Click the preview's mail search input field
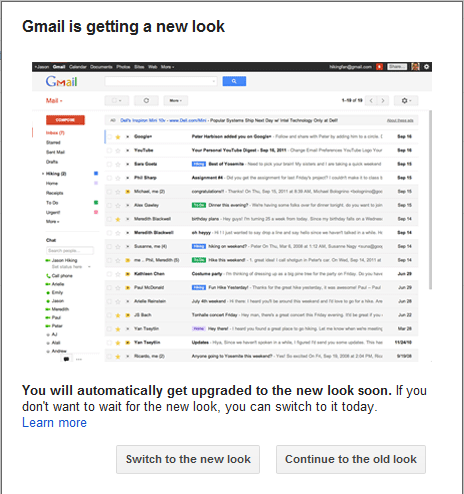The image size is (464, 494). click(x=161, y=81)
